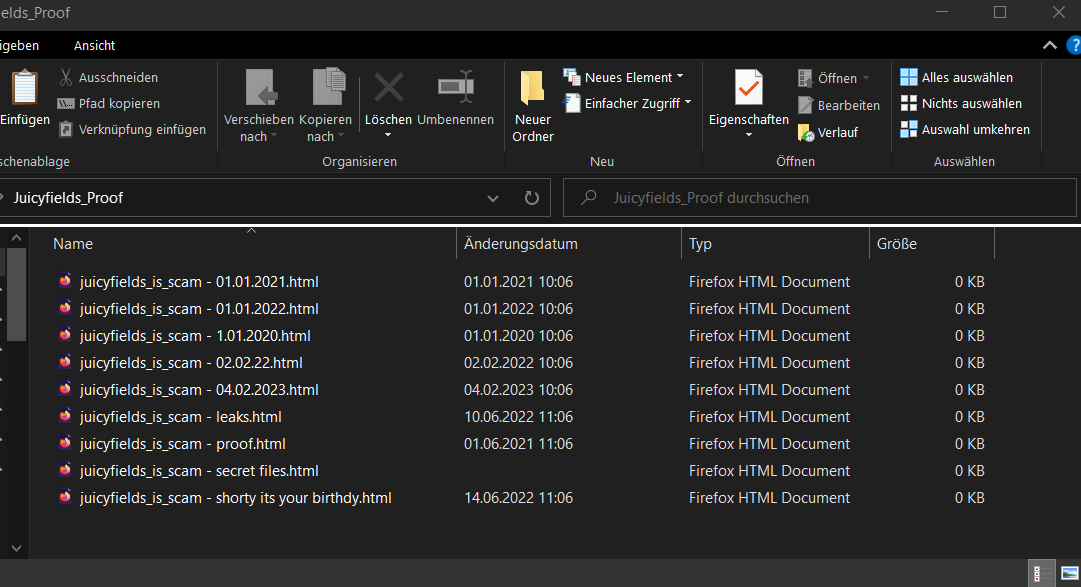This screenshot has height=587, width=1081.
Task: Select file juicyfields_is_scam - 02.02.22.html
Action: tap(191, 362)
